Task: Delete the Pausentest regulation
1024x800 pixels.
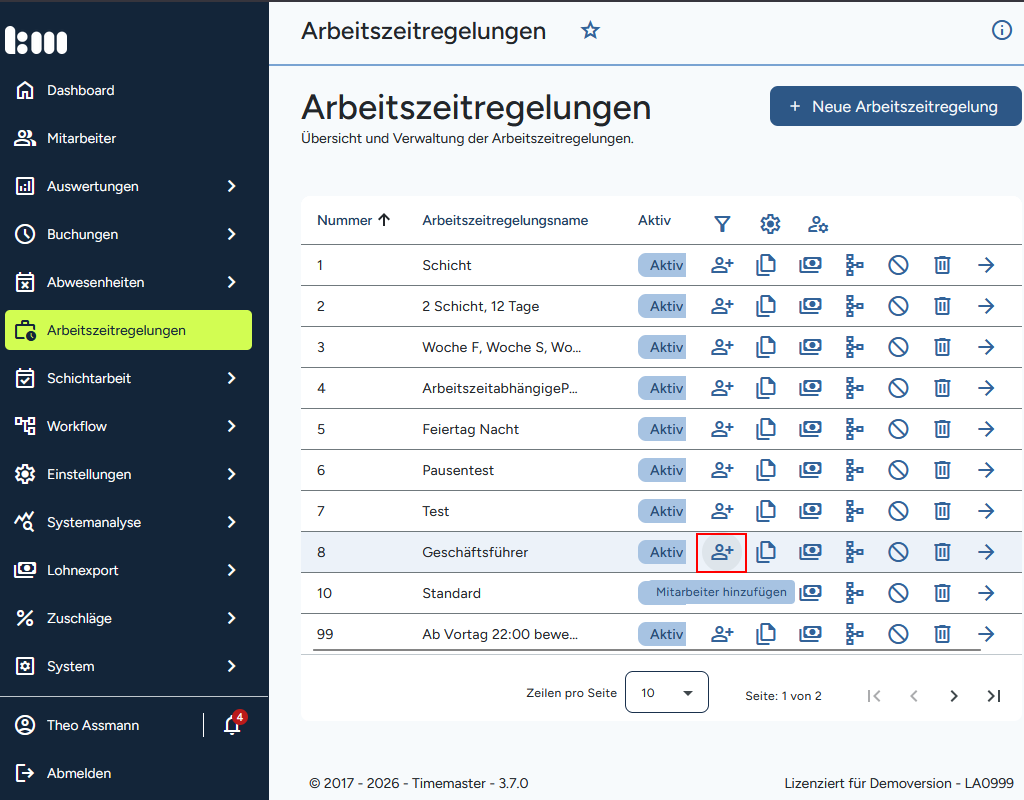Action: click(x=942, y=470)
